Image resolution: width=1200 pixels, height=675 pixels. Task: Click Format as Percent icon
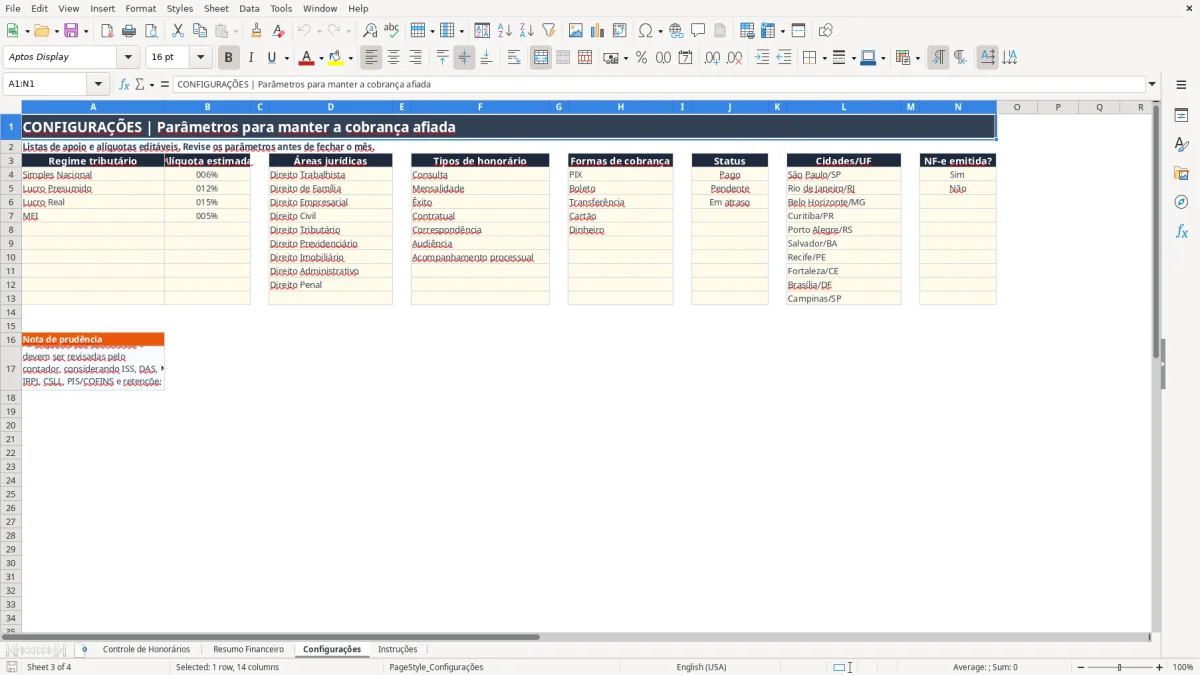point(641,58)
